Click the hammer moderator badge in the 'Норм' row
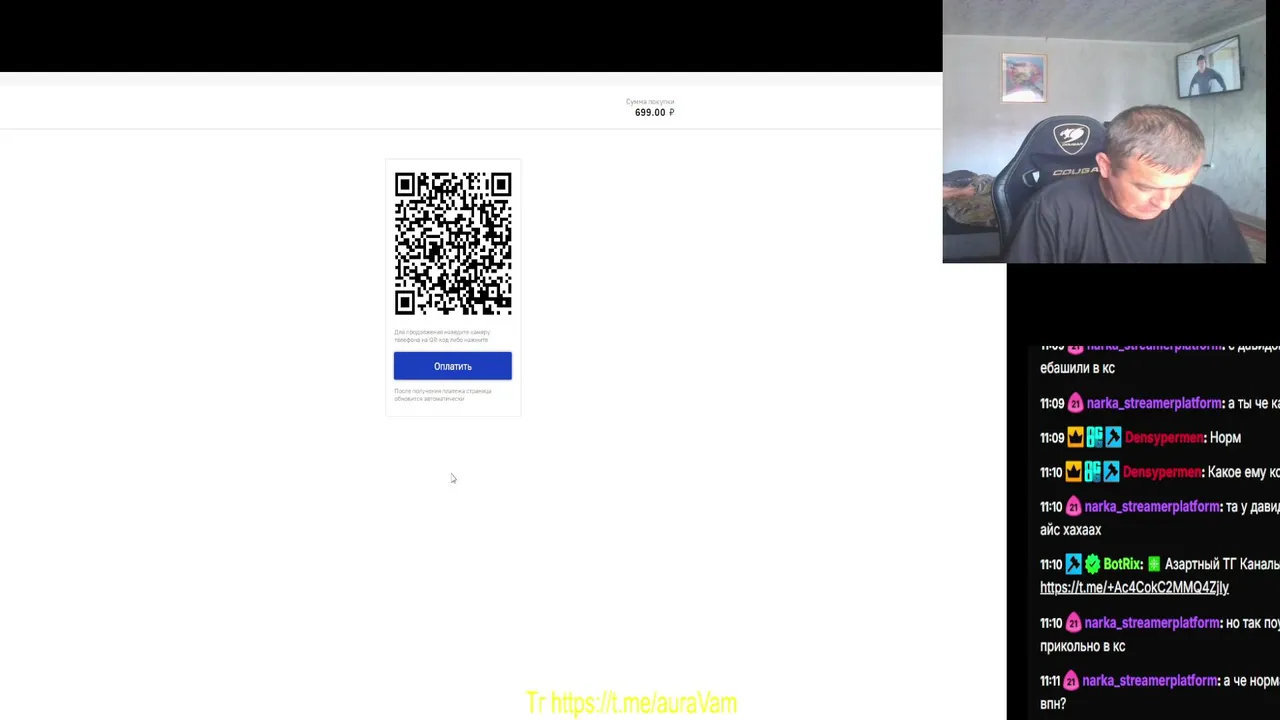The image size is (1280, 720). [1113, 438]
